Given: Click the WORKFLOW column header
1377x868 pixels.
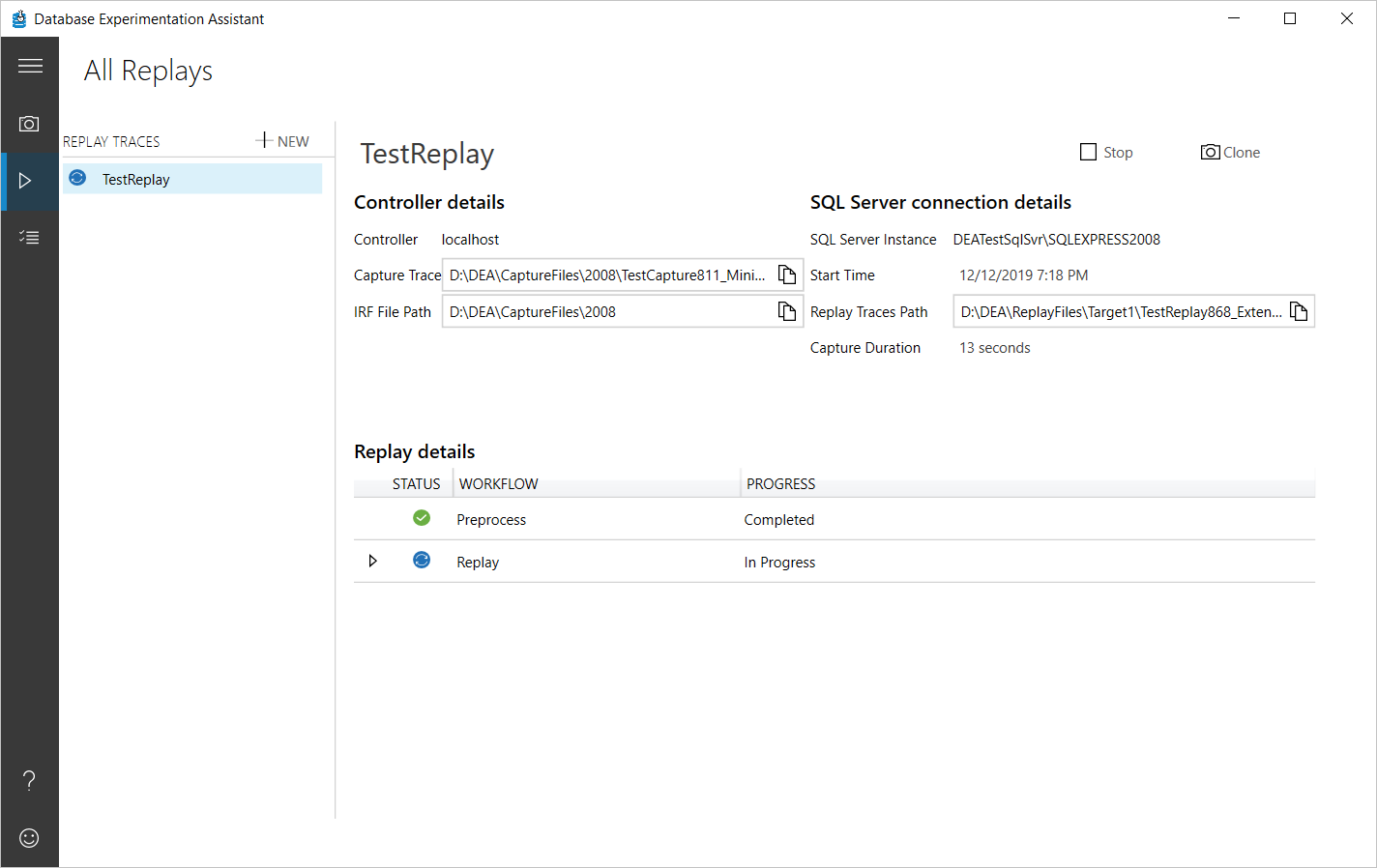Looking at the screenshot, I should 499,483.
